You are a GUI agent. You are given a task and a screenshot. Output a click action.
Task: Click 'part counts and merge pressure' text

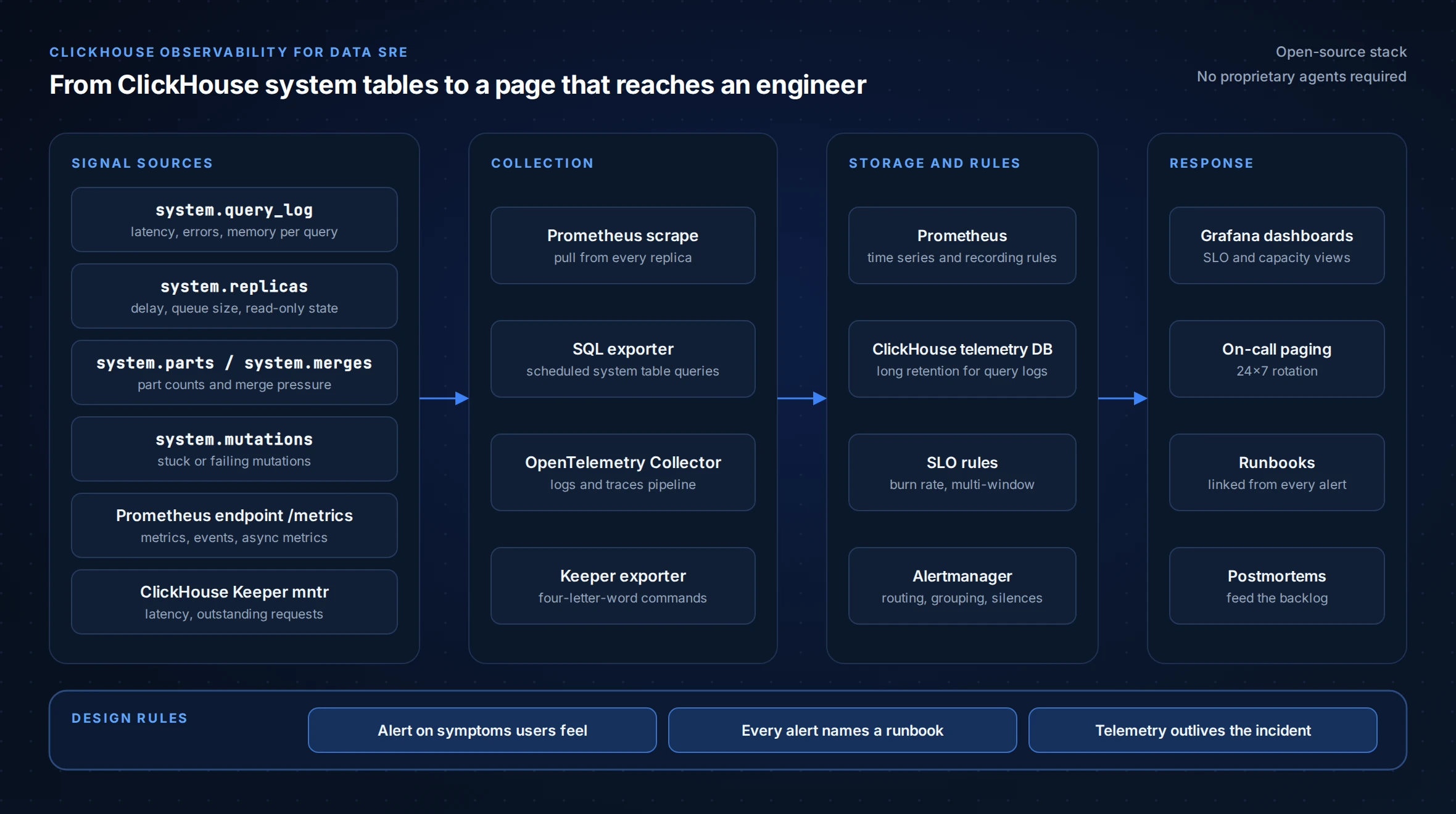point(234,385)
